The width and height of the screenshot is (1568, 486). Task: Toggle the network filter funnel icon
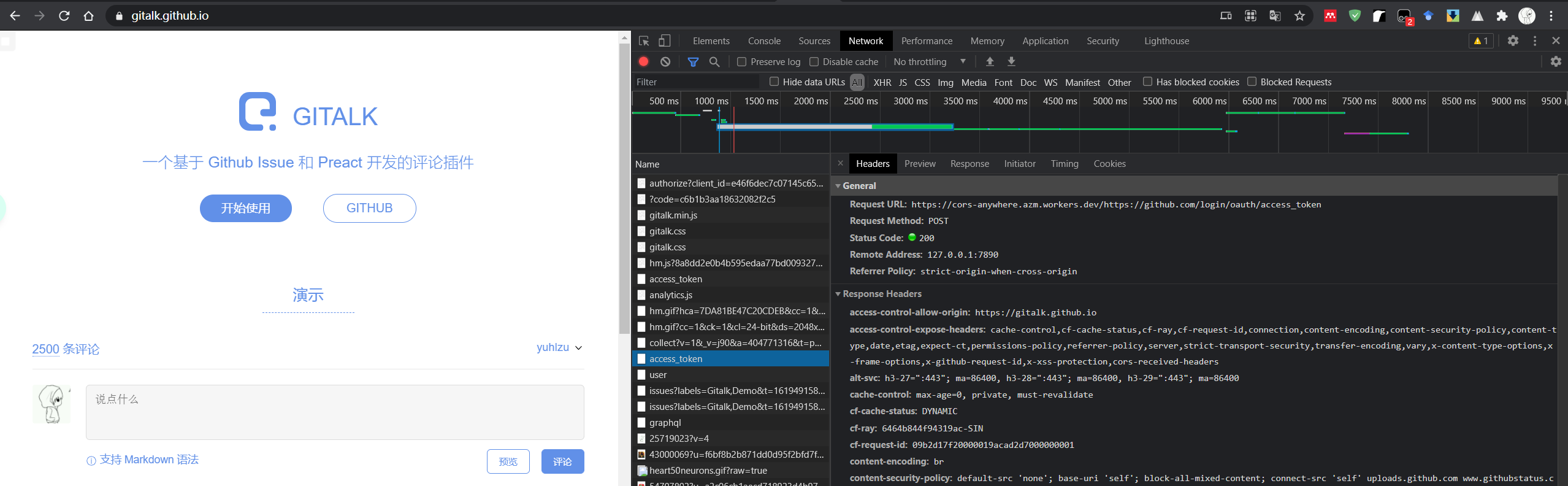(x=693, y=61)
